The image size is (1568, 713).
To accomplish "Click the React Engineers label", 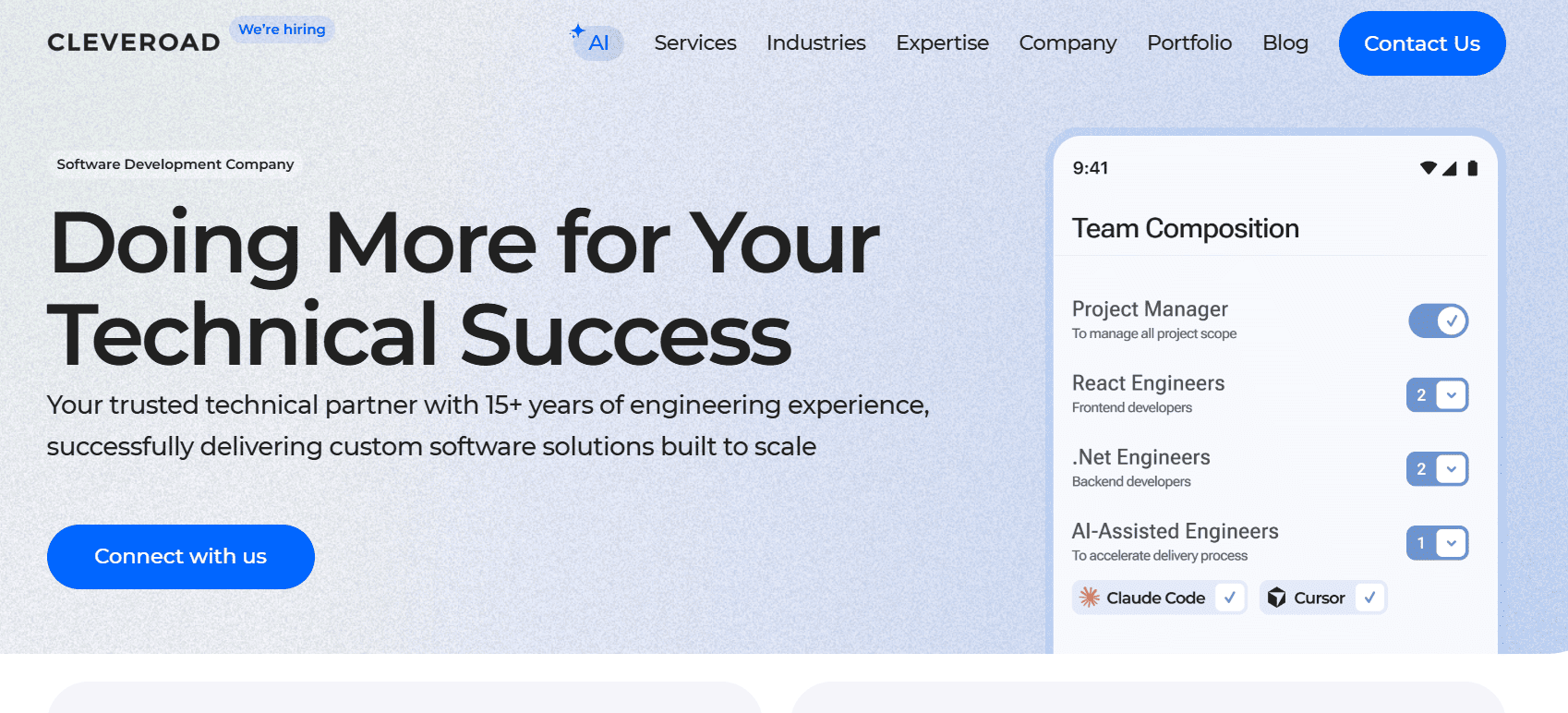I will point(1149,382).
